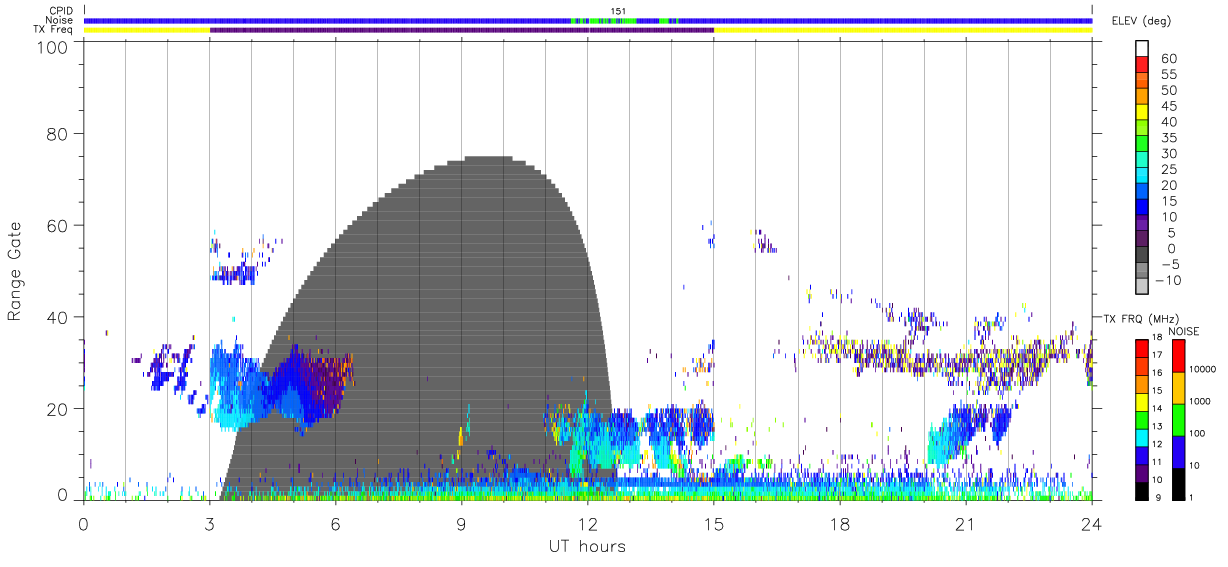Click the Range Gate axis title
1228x567 pixels.
pos(15,271)
